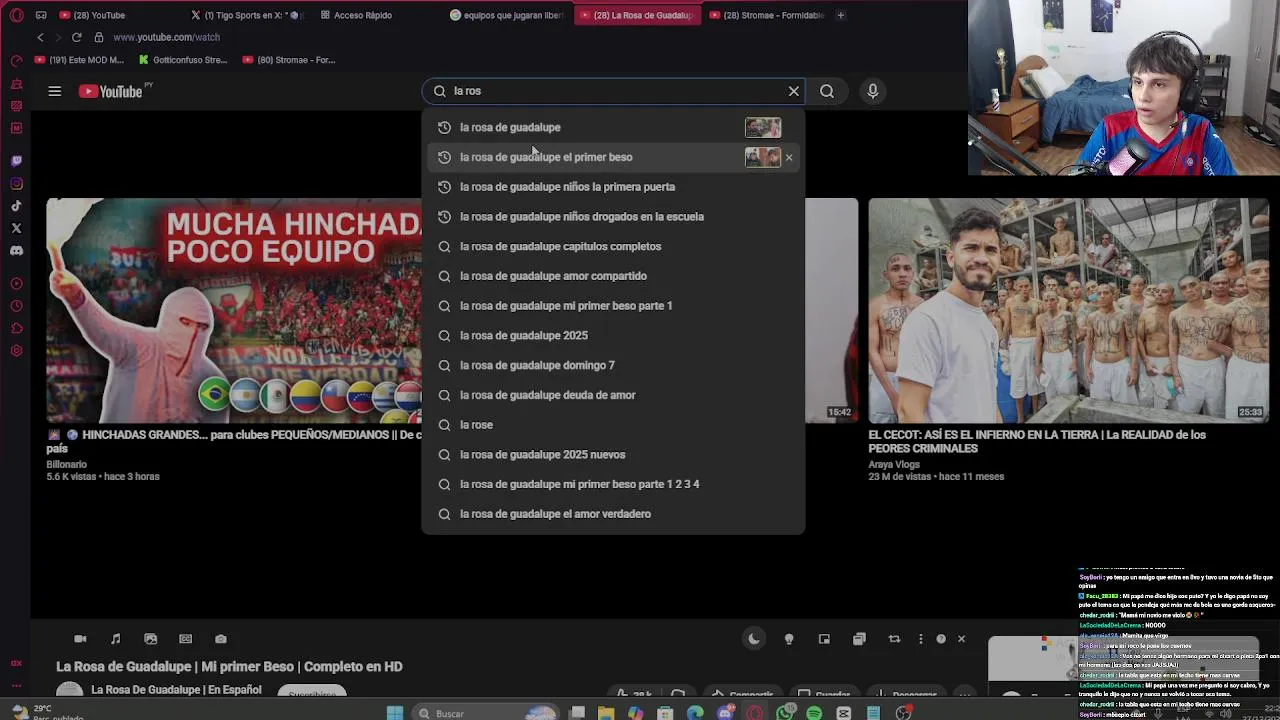Open browsing history clock in sidebar
Screen dimensions: 1280x720
[x=16, y=306]
